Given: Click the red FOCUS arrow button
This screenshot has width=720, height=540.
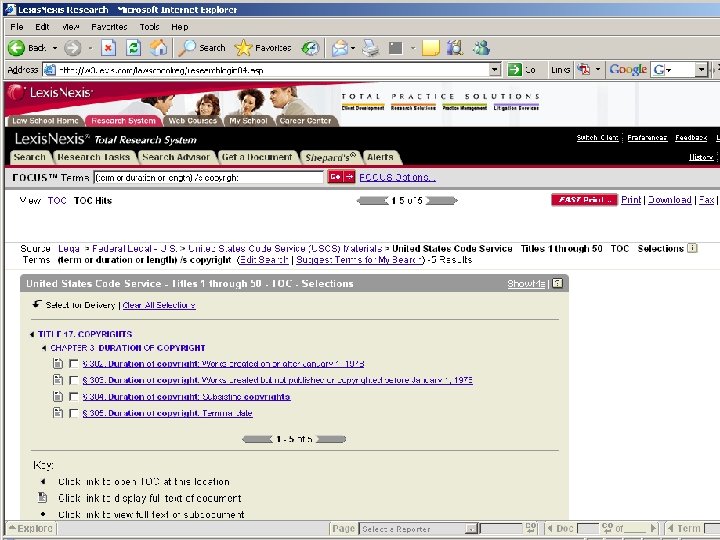Looking at the screenshot, I should point(349,177).
